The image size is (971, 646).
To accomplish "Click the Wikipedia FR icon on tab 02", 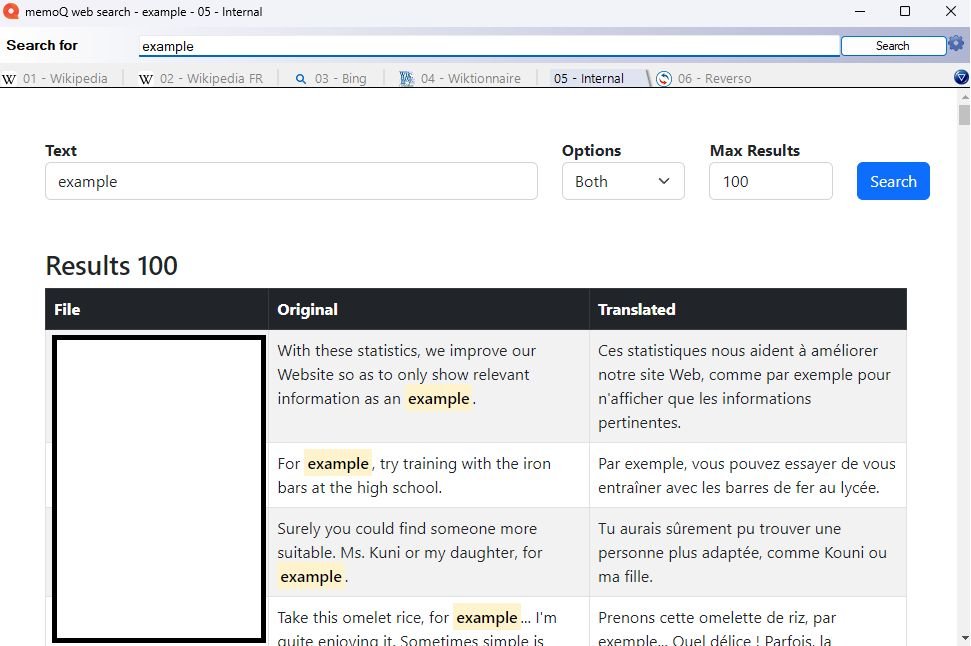I will click(146, 78).
